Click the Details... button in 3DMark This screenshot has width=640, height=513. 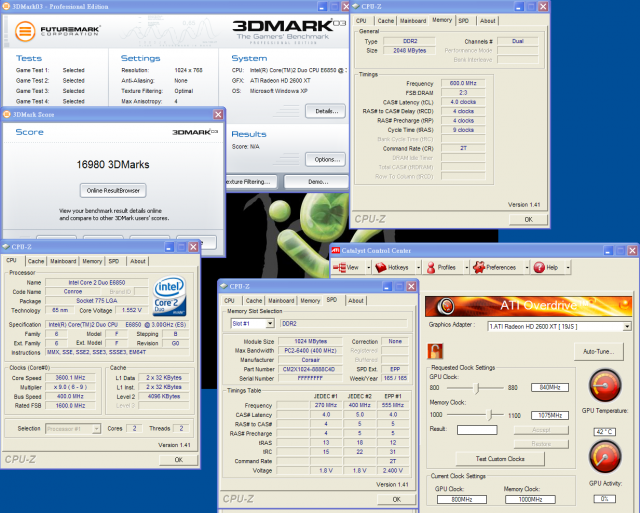(326, 111)
